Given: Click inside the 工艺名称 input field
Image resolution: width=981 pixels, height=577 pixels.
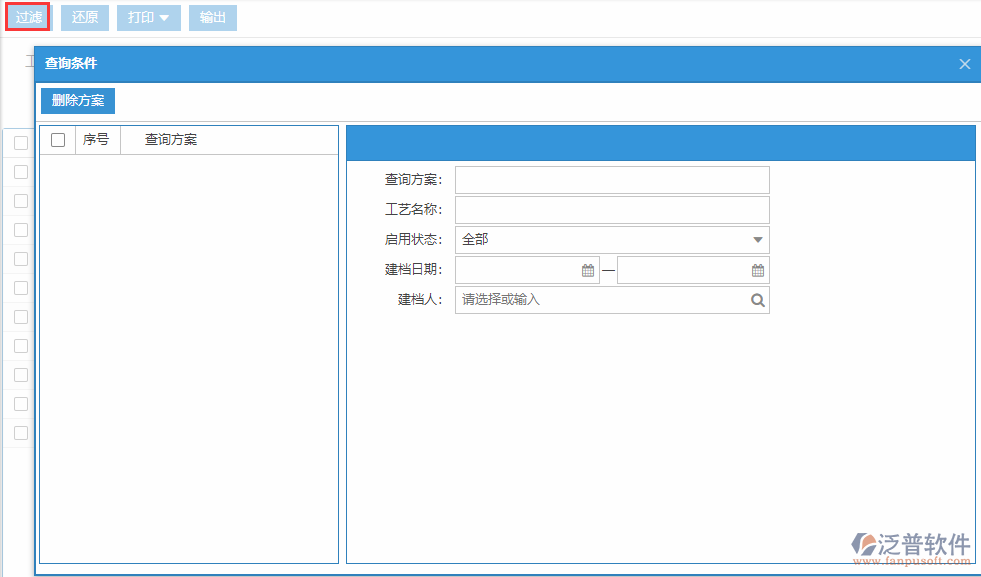Looking at the screenshot, I should click(612, 209).
